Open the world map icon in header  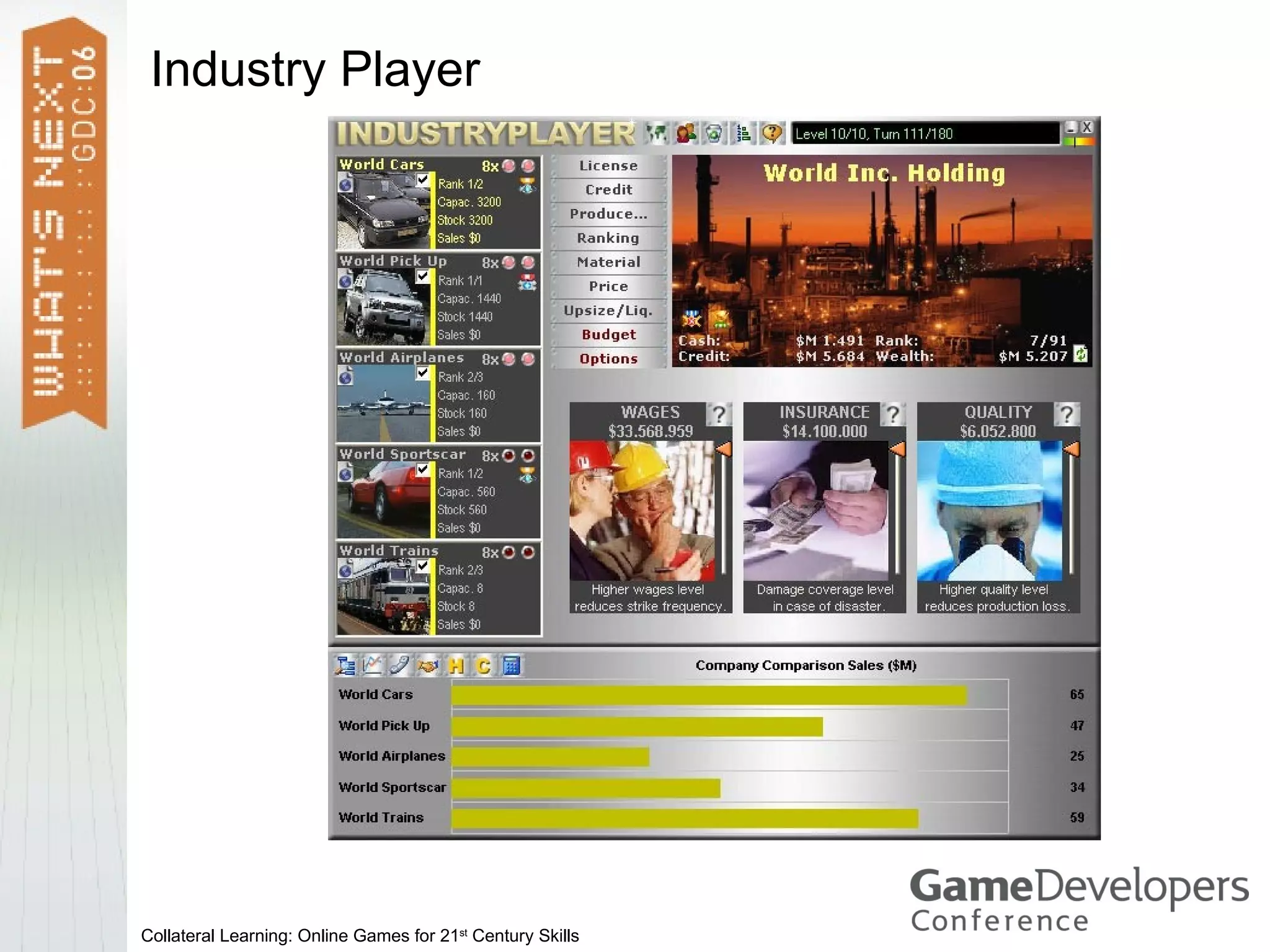click(x=656, y=133)
